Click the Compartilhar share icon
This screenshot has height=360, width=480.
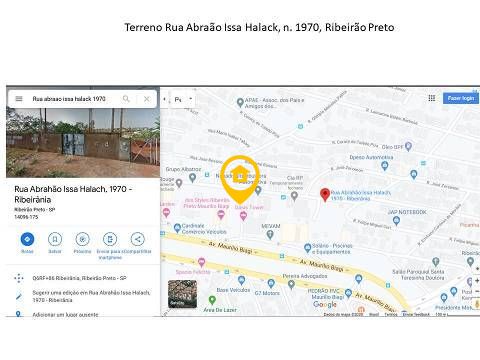point(138,239)
